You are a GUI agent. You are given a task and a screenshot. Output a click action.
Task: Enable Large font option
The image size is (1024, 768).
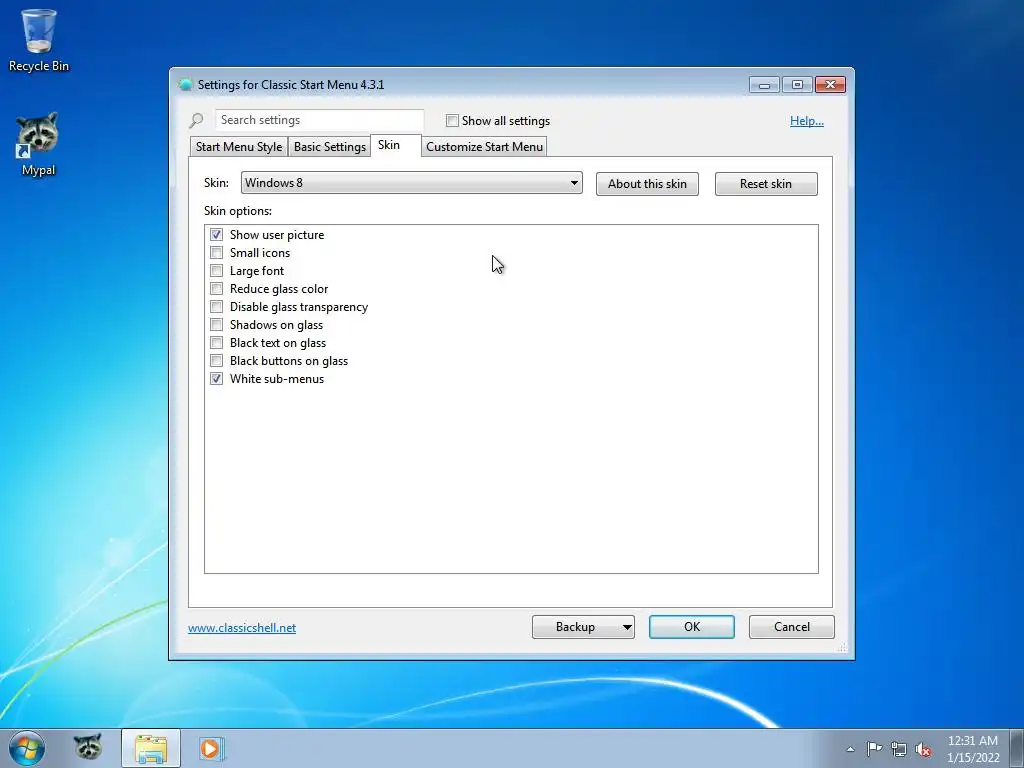(216, 270)
